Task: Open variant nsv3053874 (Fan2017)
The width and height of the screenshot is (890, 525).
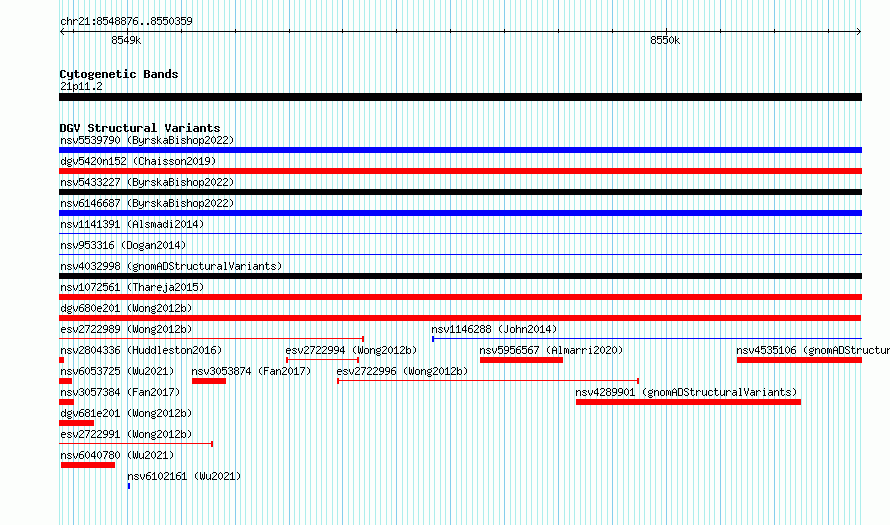Action: tap(251, 371)
